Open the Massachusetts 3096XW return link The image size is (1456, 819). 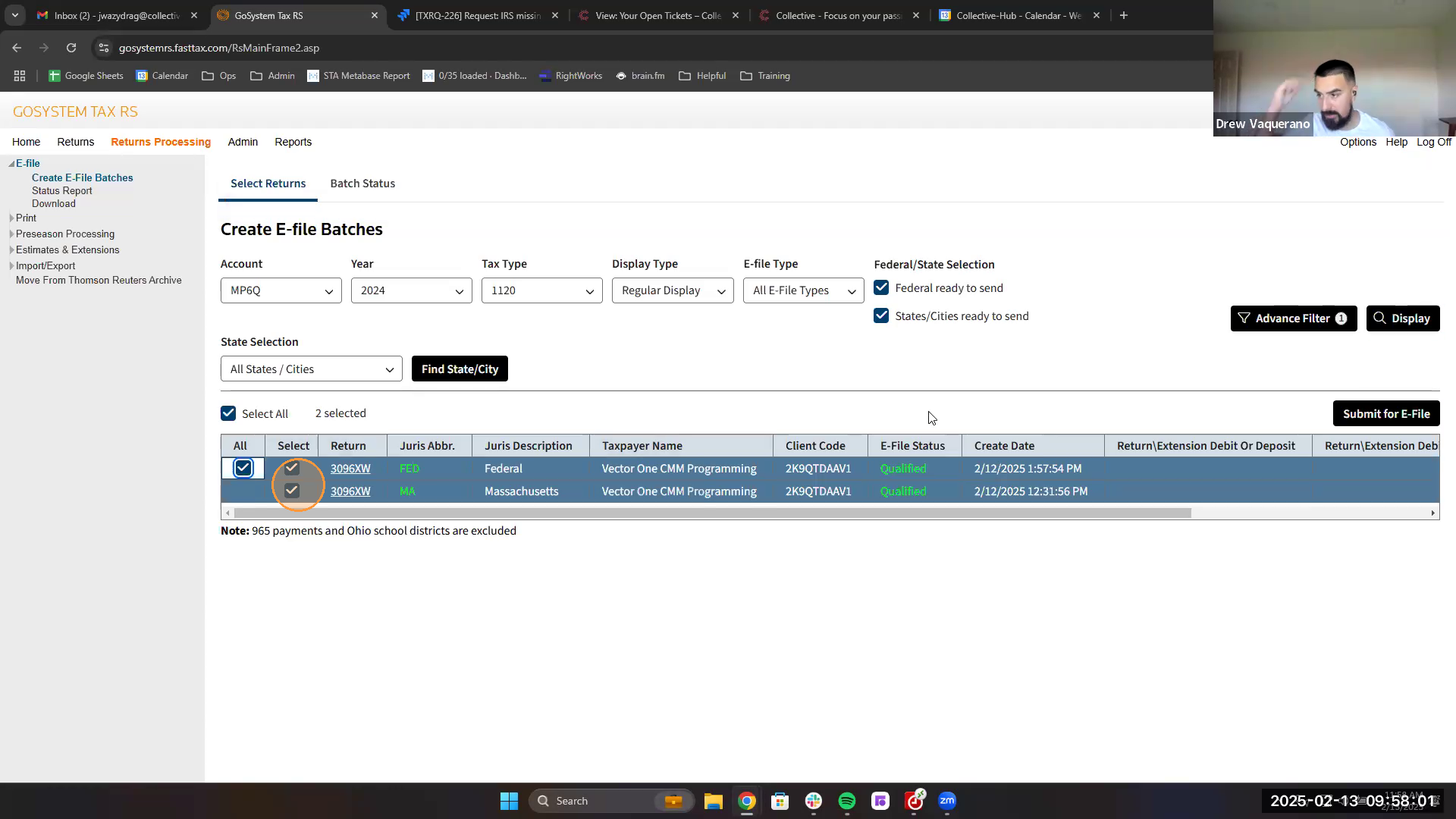(350, 491)
